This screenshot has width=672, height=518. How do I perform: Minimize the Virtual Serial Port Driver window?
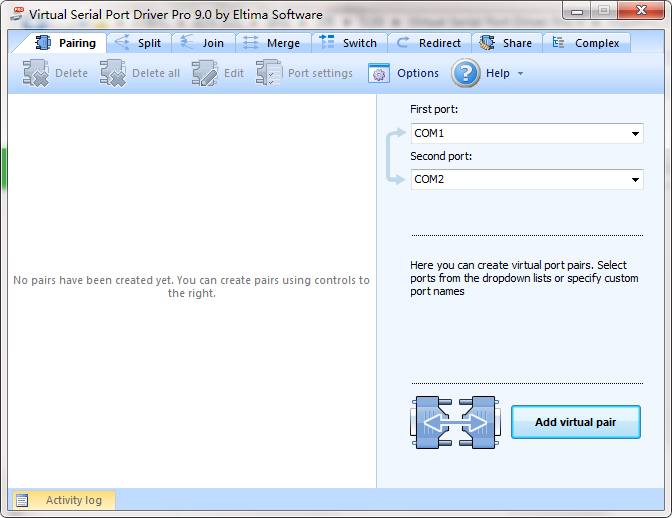[577, 11]
